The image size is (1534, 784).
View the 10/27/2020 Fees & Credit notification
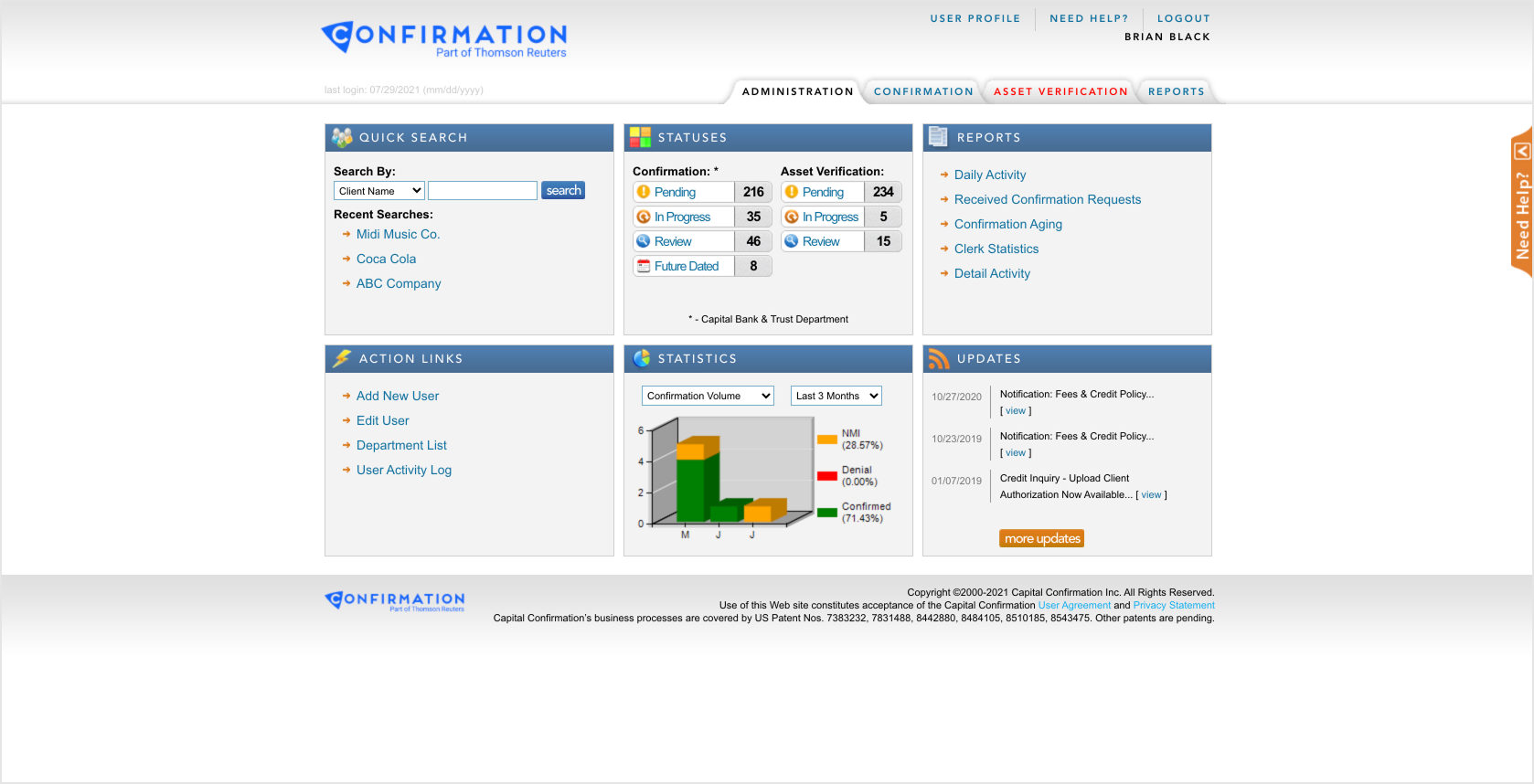point(1016,410)
